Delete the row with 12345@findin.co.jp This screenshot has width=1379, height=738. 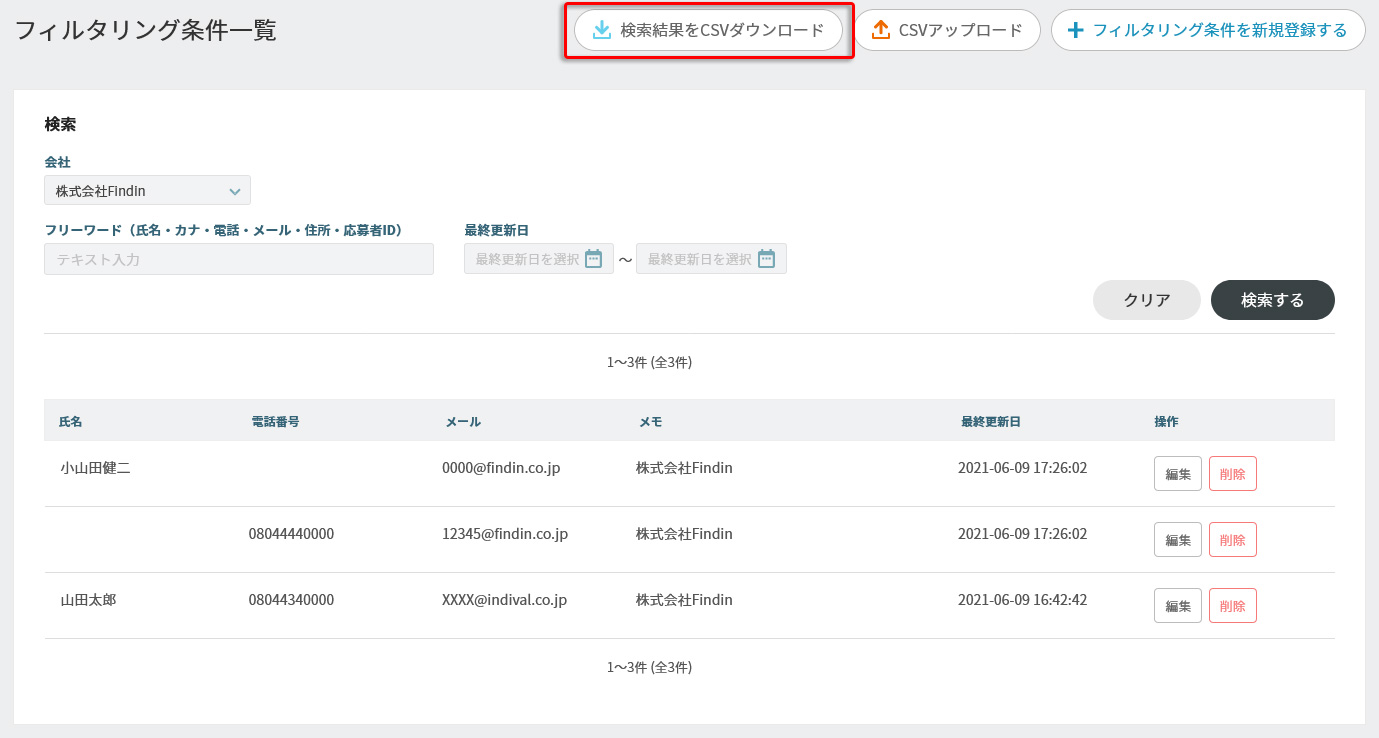[x=1232, y=540]
